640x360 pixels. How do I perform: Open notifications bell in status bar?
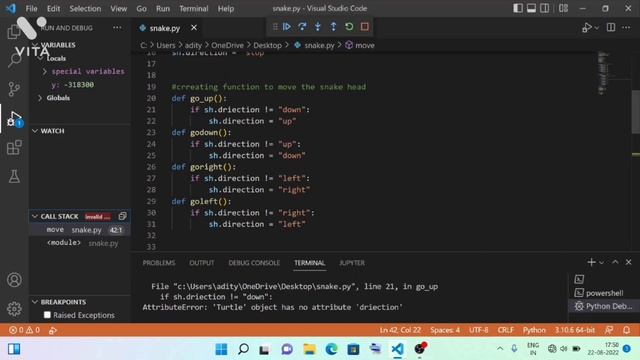[x=627, y=330]
